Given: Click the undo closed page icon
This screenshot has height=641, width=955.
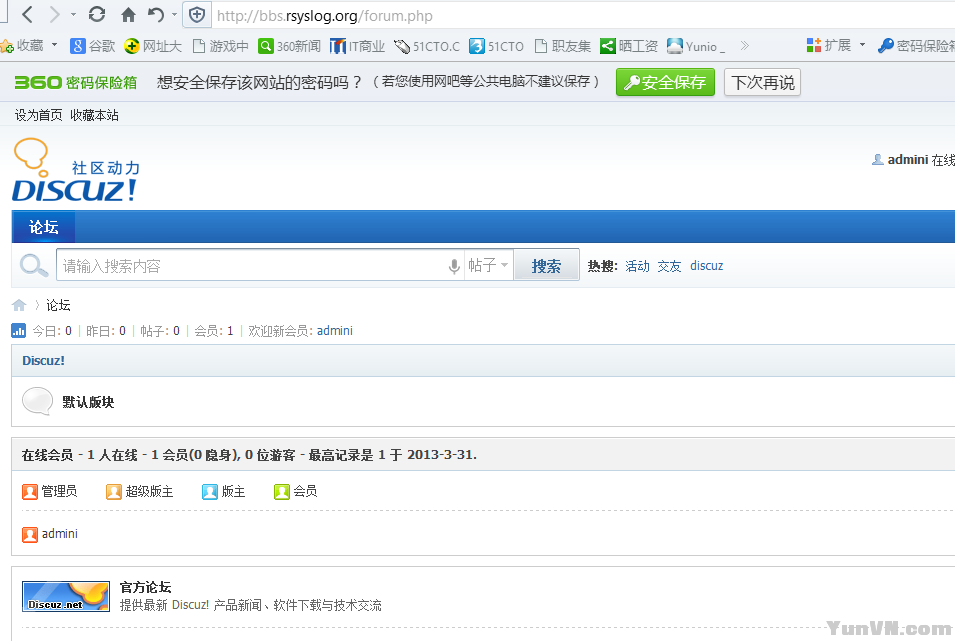Looking at the screenshot, I should click(157, 15).
